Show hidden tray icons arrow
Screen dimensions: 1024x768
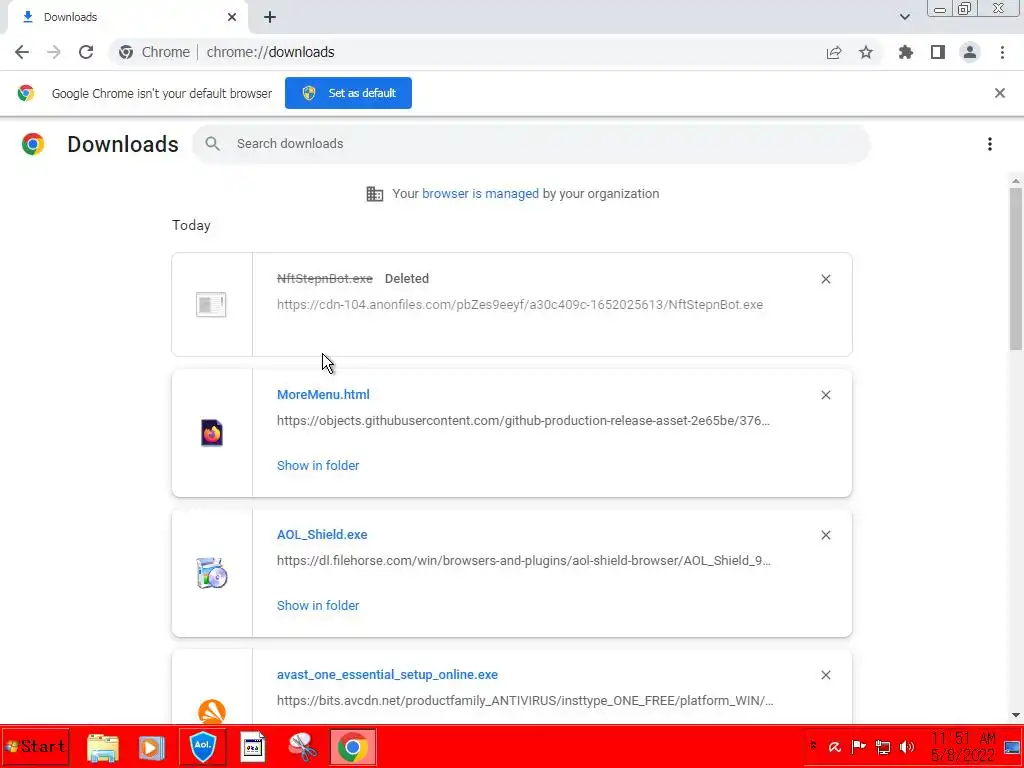pyautogui.click(x=813, y=746)
